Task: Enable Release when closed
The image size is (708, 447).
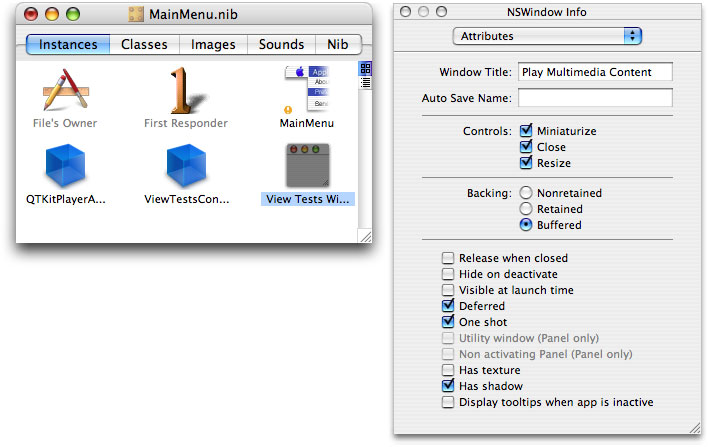Action: [448, 258]
